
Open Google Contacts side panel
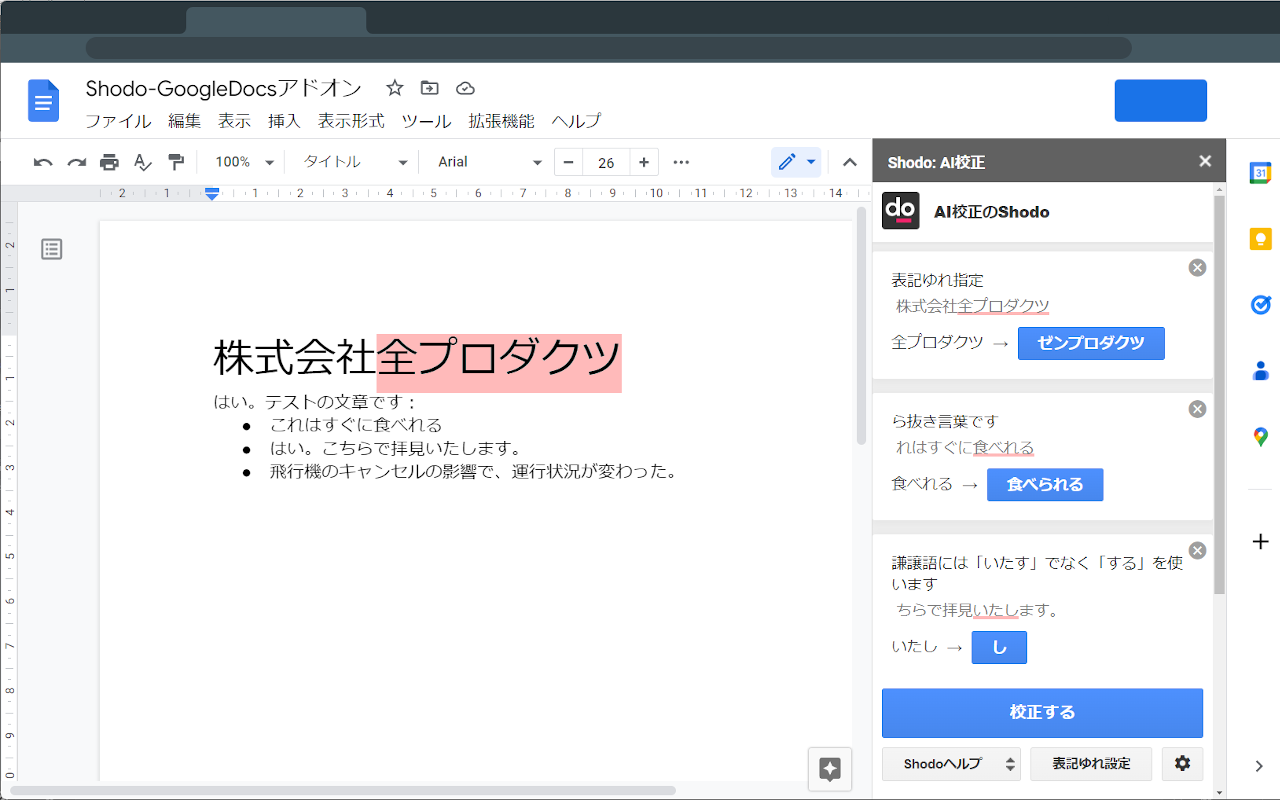tap(1260, 371)
